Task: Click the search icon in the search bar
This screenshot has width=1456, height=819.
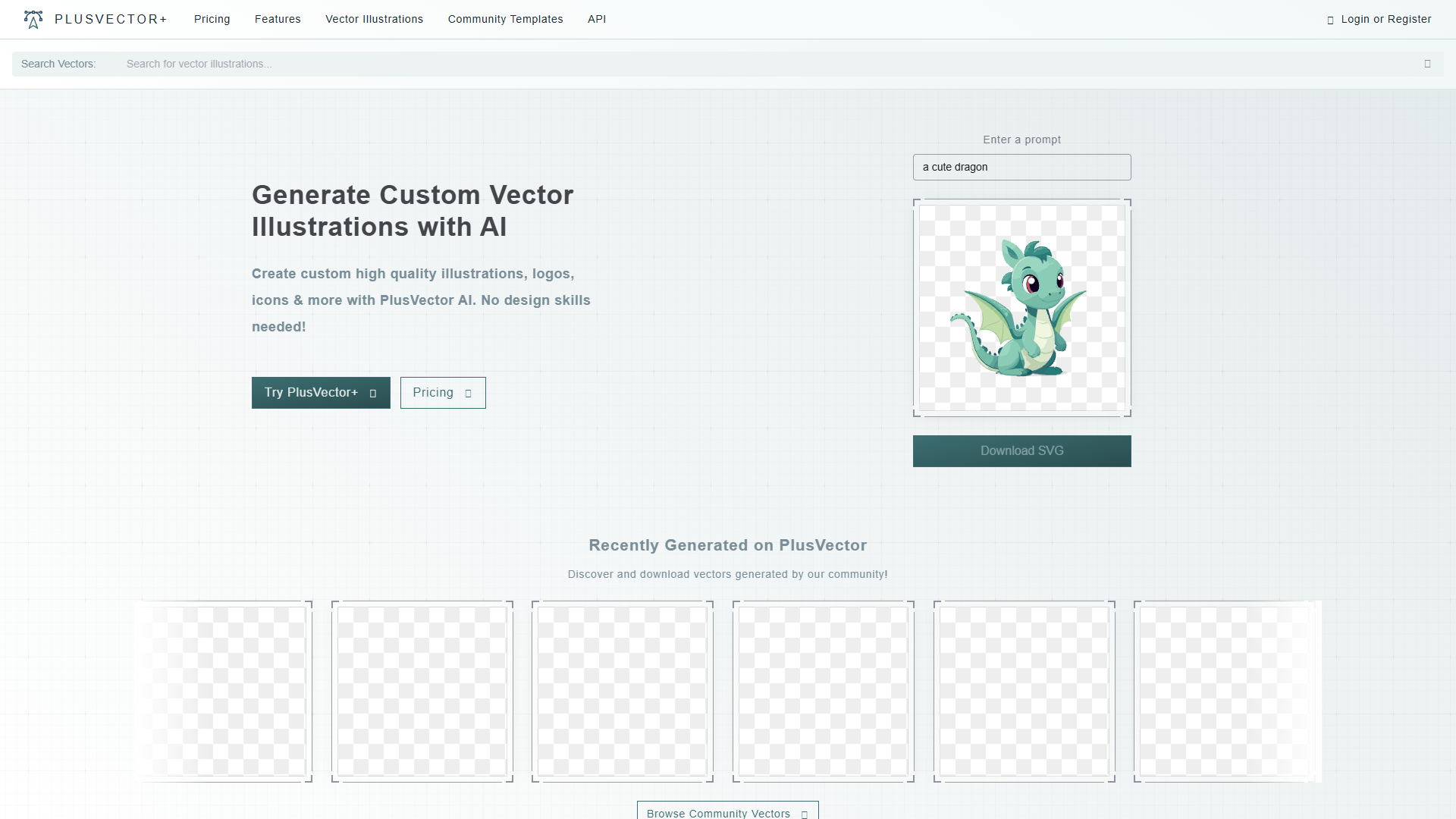Action: (1427, 64)
